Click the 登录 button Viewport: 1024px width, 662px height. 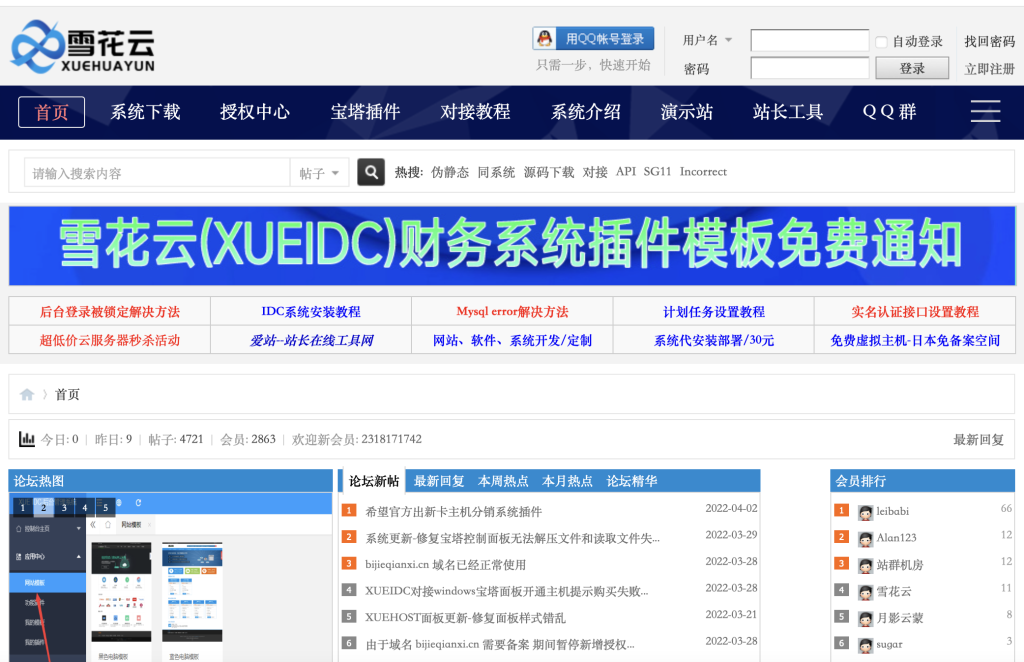coord(911,68)
